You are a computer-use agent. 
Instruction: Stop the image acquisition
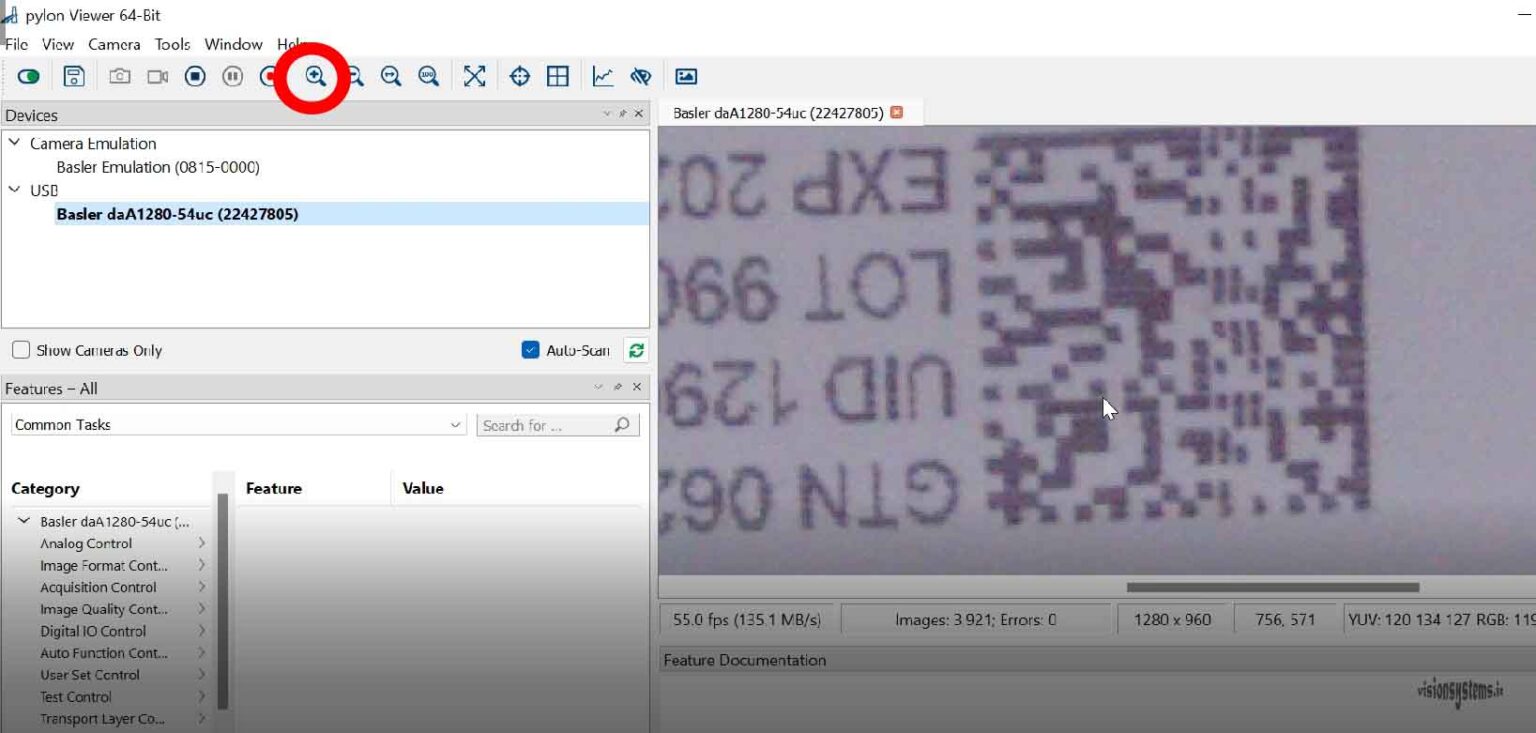195,75
